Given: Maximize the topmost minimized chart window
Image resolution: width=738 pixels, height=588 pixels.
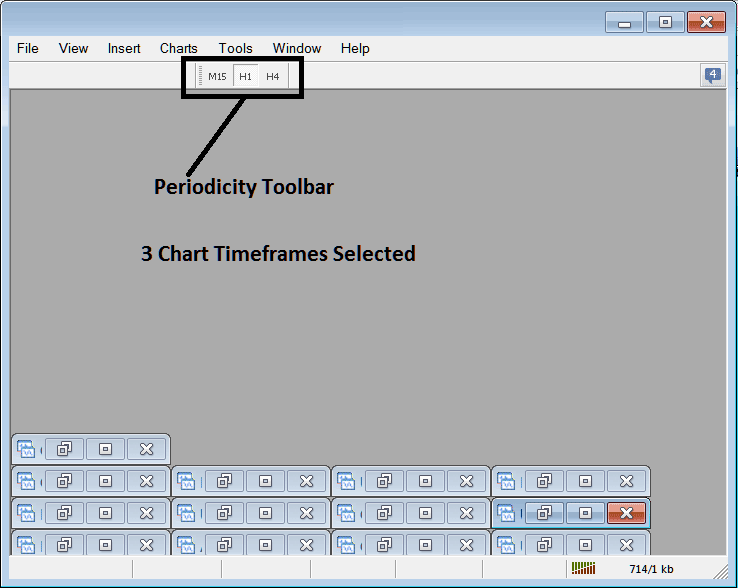Looking at the screenshot, I should [x=105, y=449].
